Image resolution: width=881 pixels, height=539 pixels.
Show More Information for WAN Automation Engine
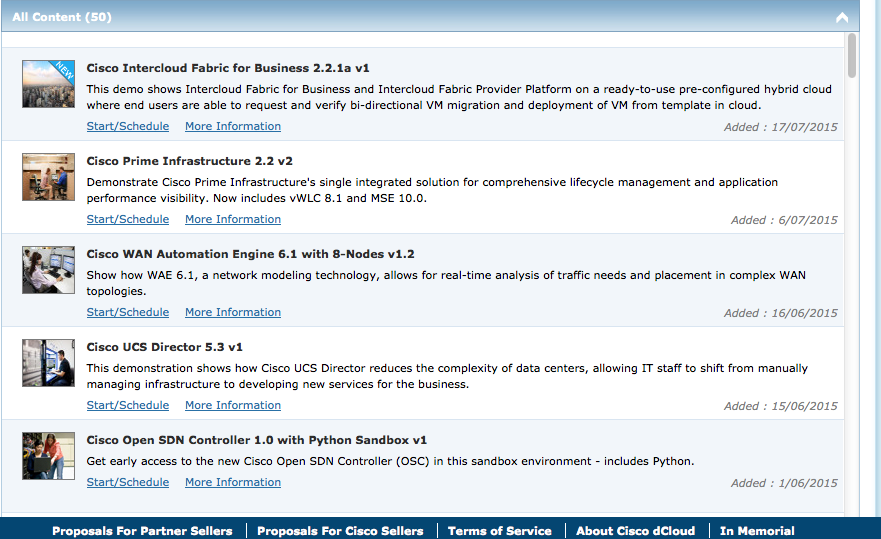[x=233, y=313]
